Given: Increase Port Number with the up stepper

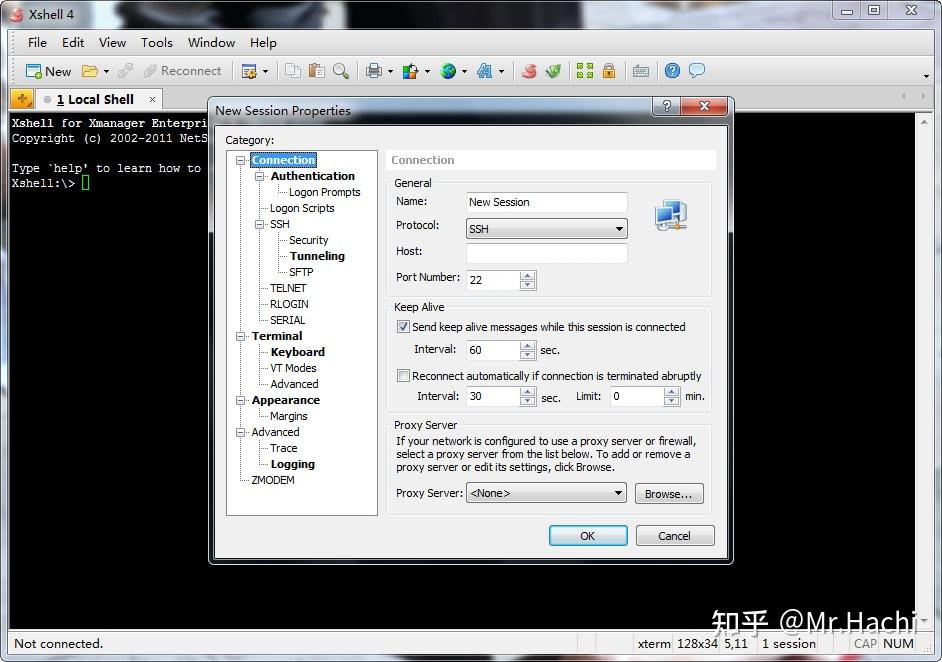Looking at the screenshot, I should [528, 275].
